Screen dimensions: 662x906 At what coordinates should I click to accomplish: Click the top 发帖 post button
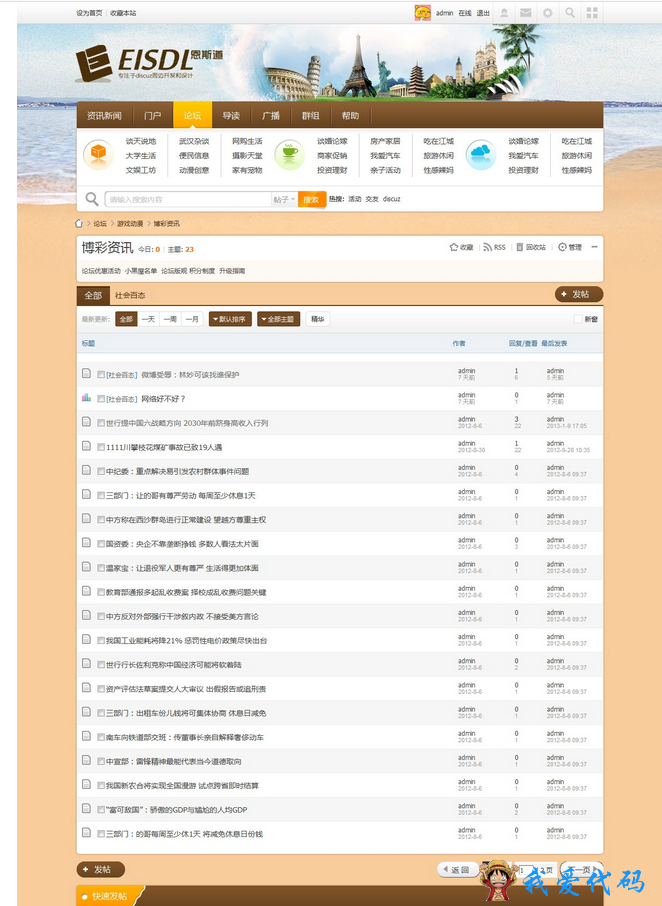point(579,294)
